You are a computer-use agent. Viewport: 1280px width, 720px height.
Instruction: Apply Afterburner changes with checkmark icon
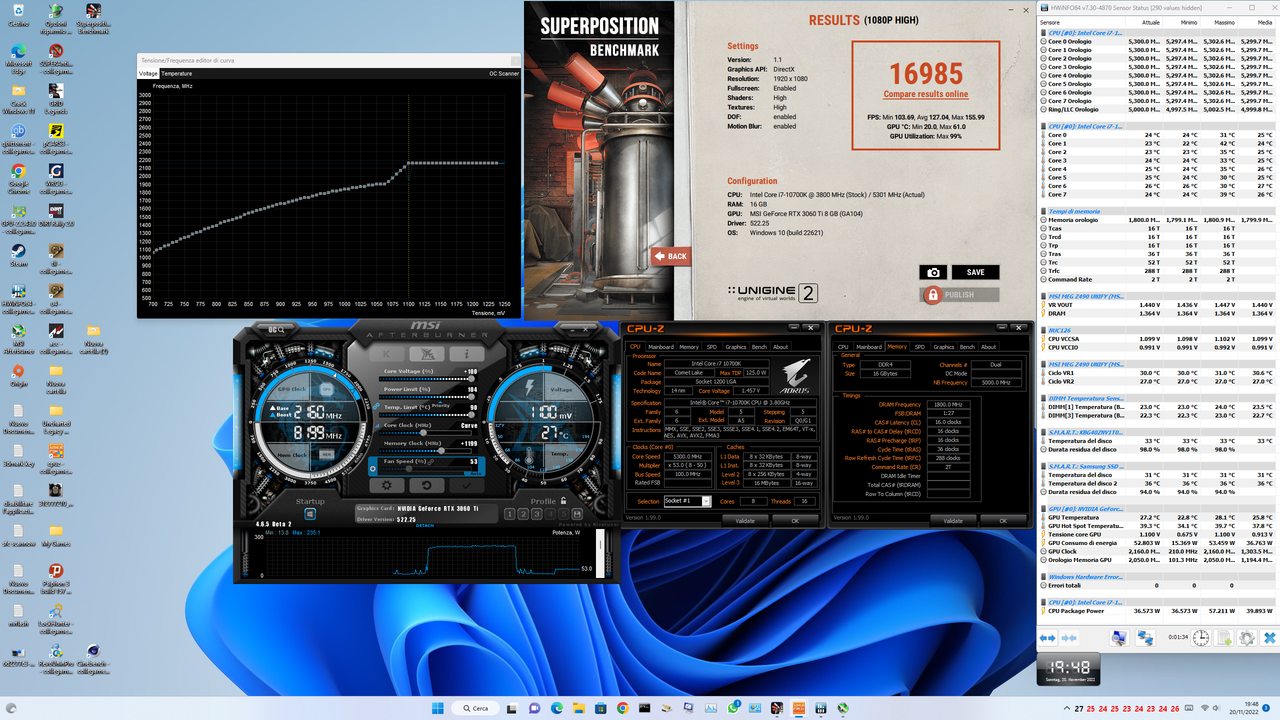466,486
